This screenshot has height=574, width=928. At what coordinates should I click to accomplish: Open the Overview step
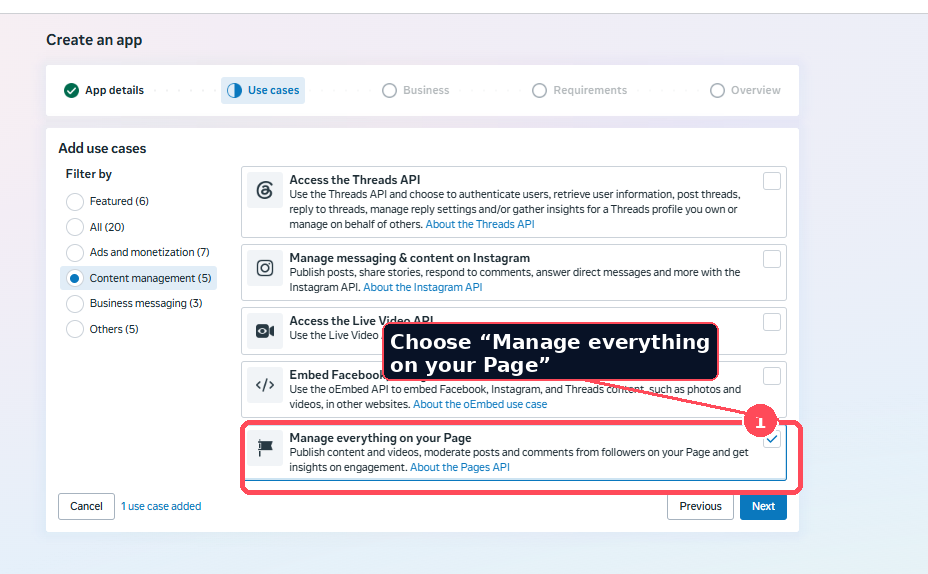[x=745, y=91]
